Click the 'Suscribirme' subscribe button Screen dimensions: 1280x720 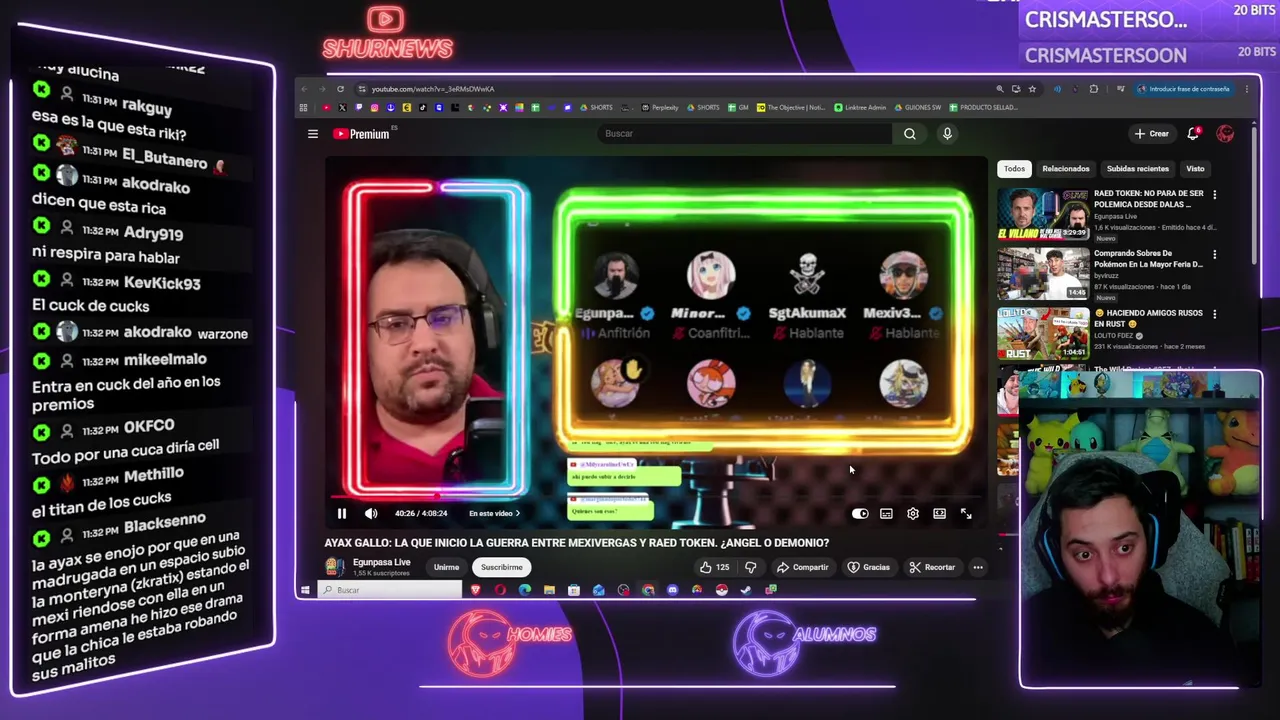pos(502,567)
